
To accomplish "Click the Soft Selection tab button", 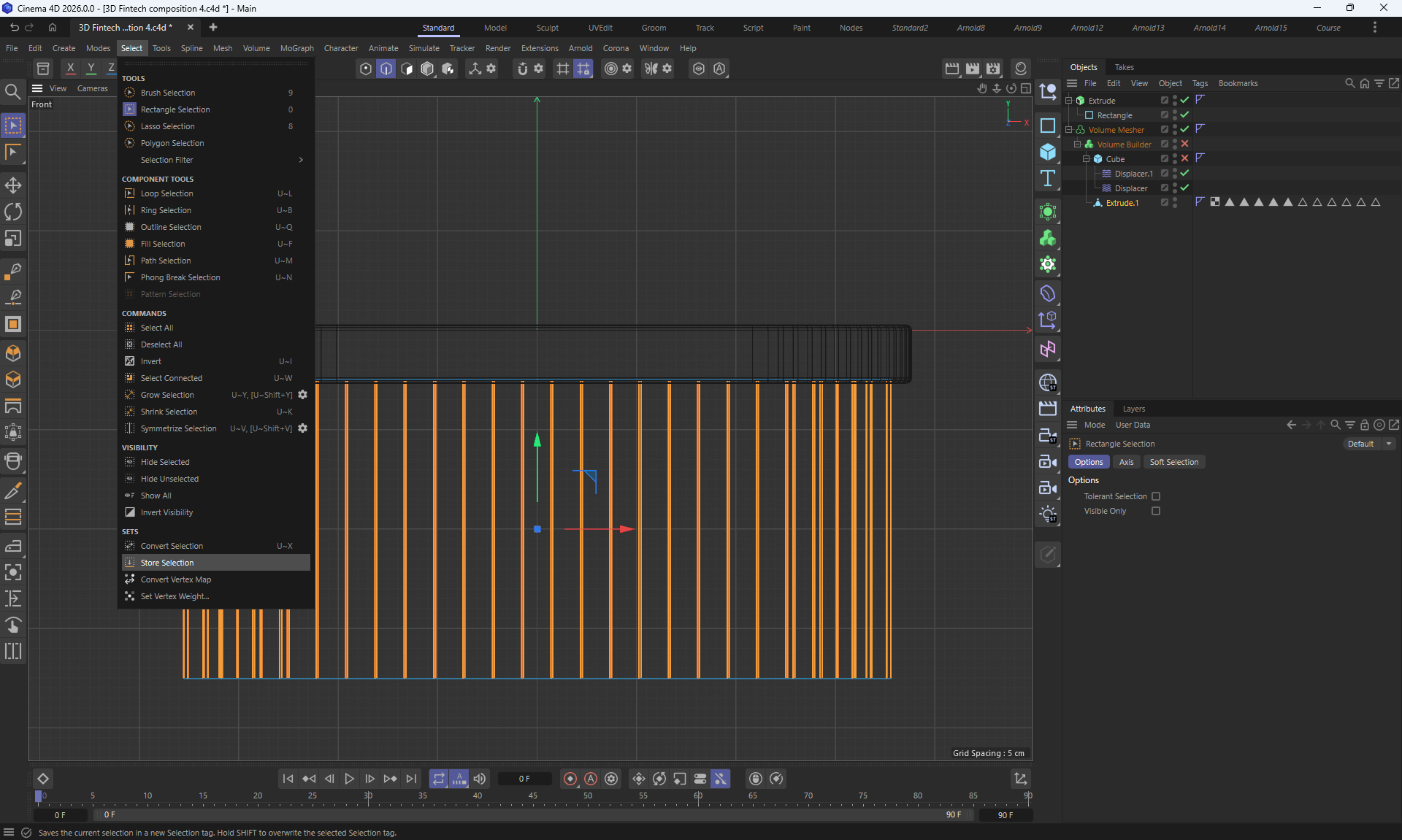I will point(1173,462).
